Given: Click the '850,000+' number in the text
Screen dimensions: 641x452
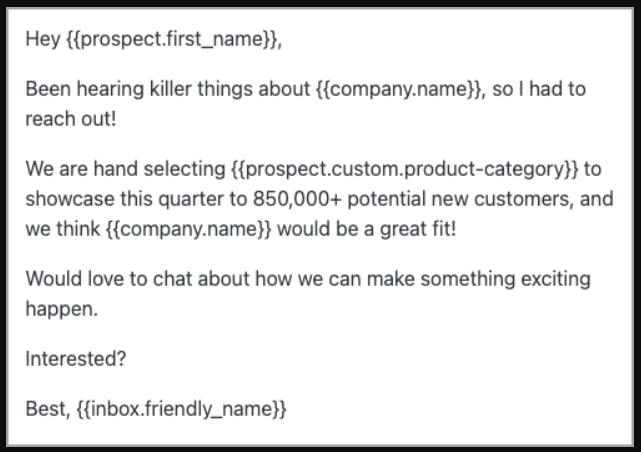Looking at the screenshot, I should click(x=297, y=199).
